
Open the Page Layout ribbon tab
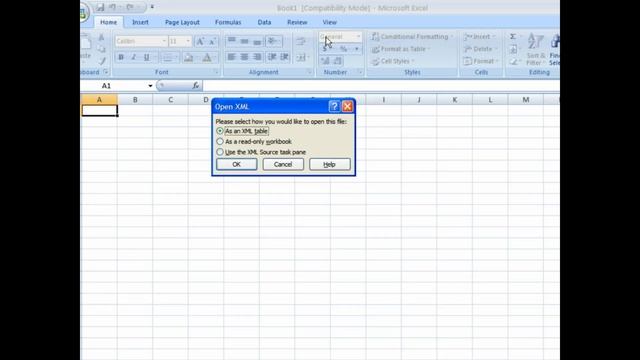coord(182,22)
